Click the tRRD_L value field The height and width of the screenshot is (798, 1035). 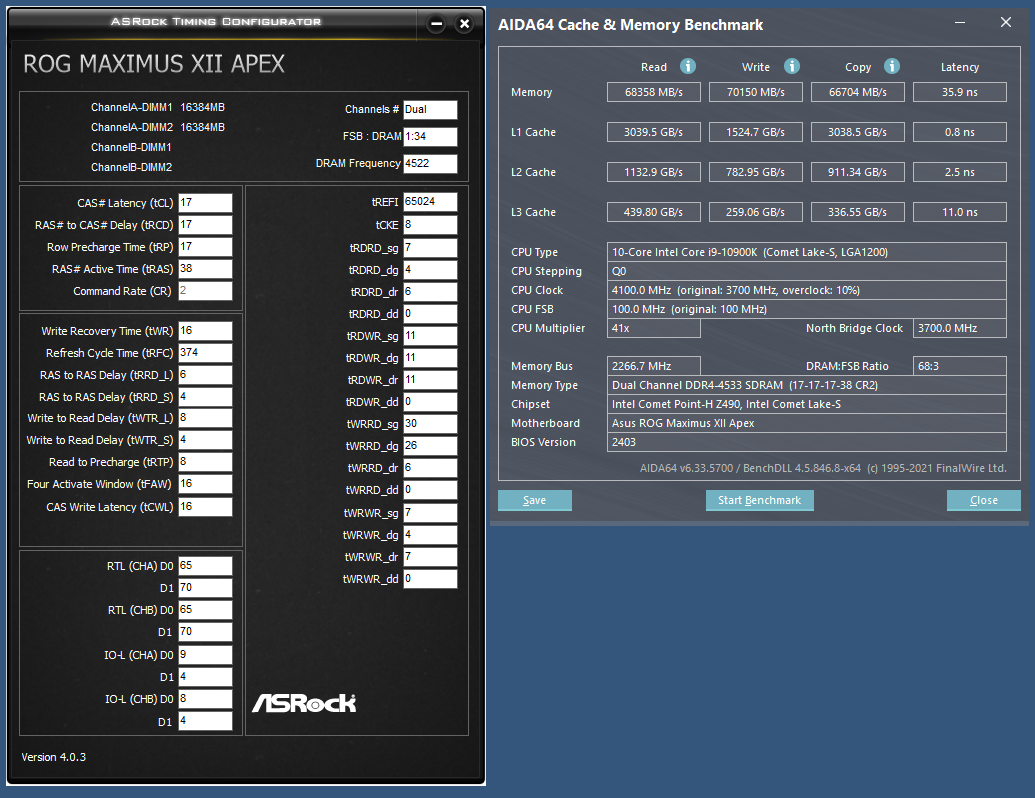[x=205, y=375]
